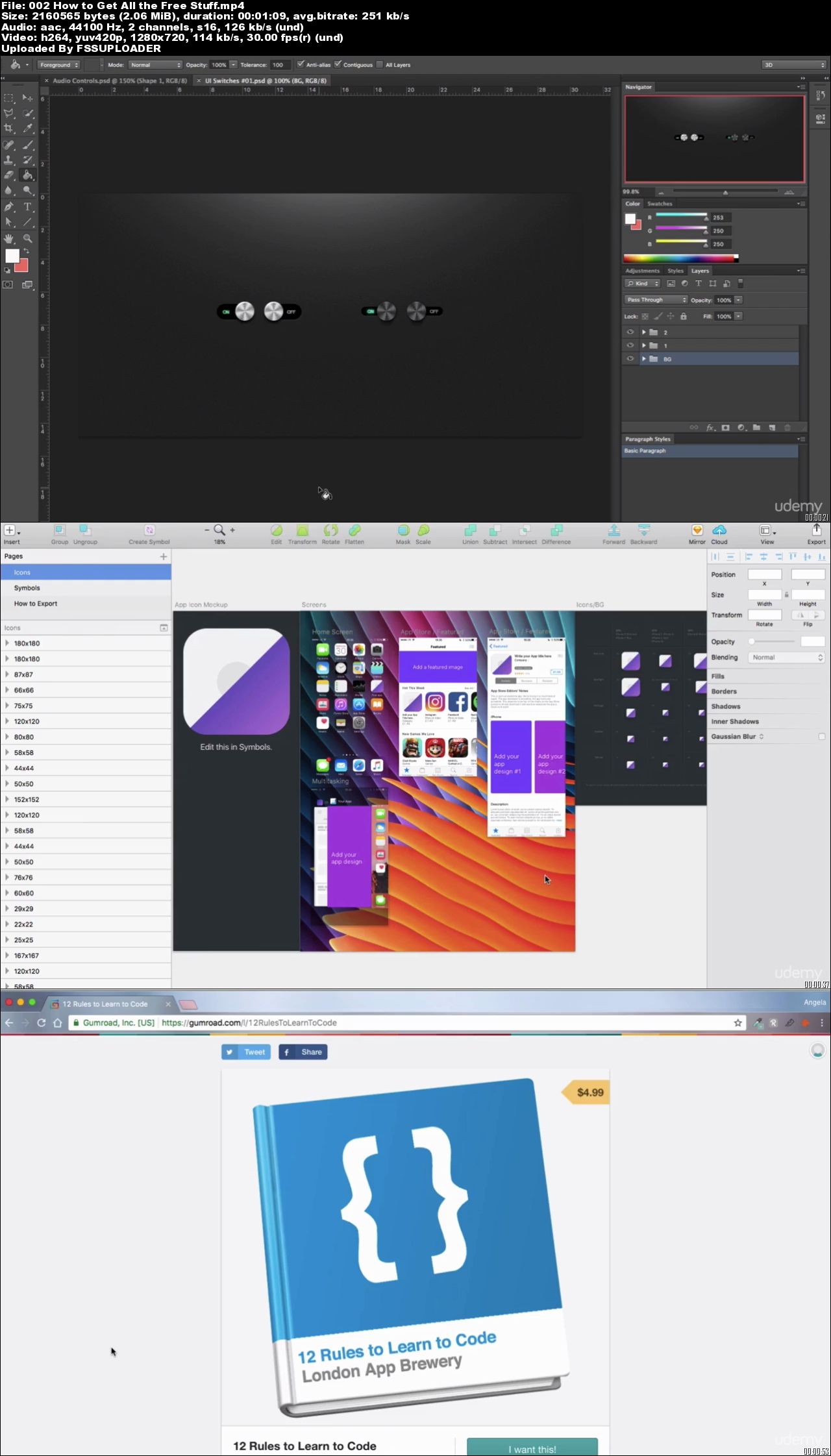Select the Eyedropper tool in Photoshop

point(27,129)
